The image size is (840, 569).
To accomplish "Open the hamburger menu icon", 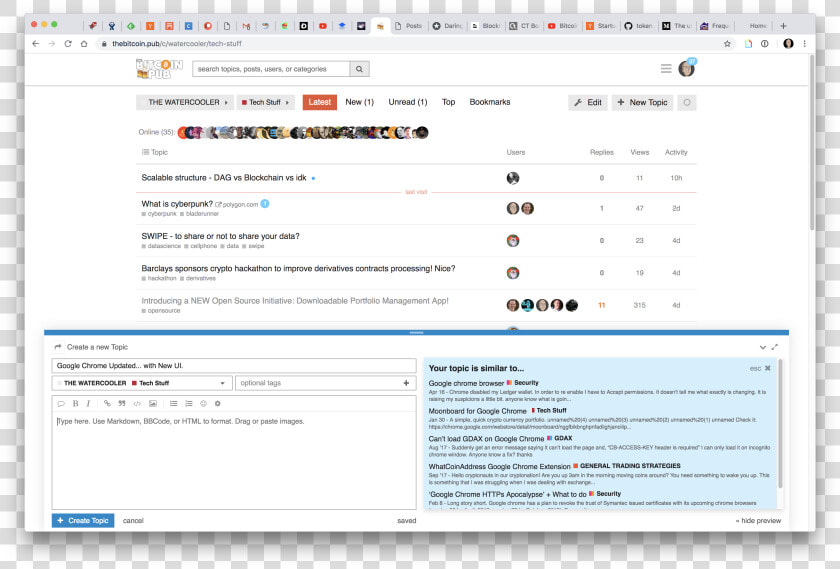I will 666,69.
